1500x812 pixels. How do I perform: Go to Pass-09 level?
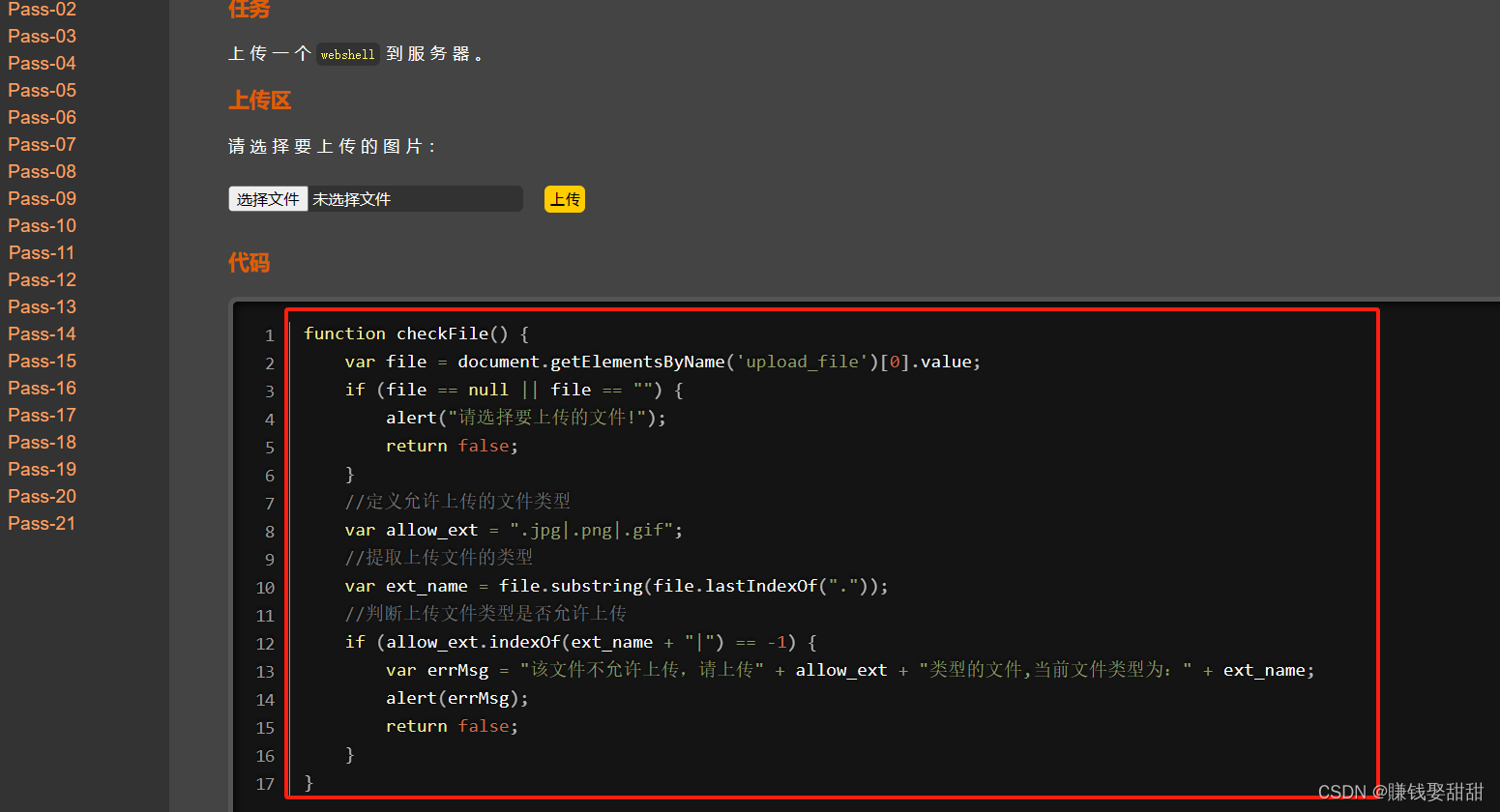[43, 198]
